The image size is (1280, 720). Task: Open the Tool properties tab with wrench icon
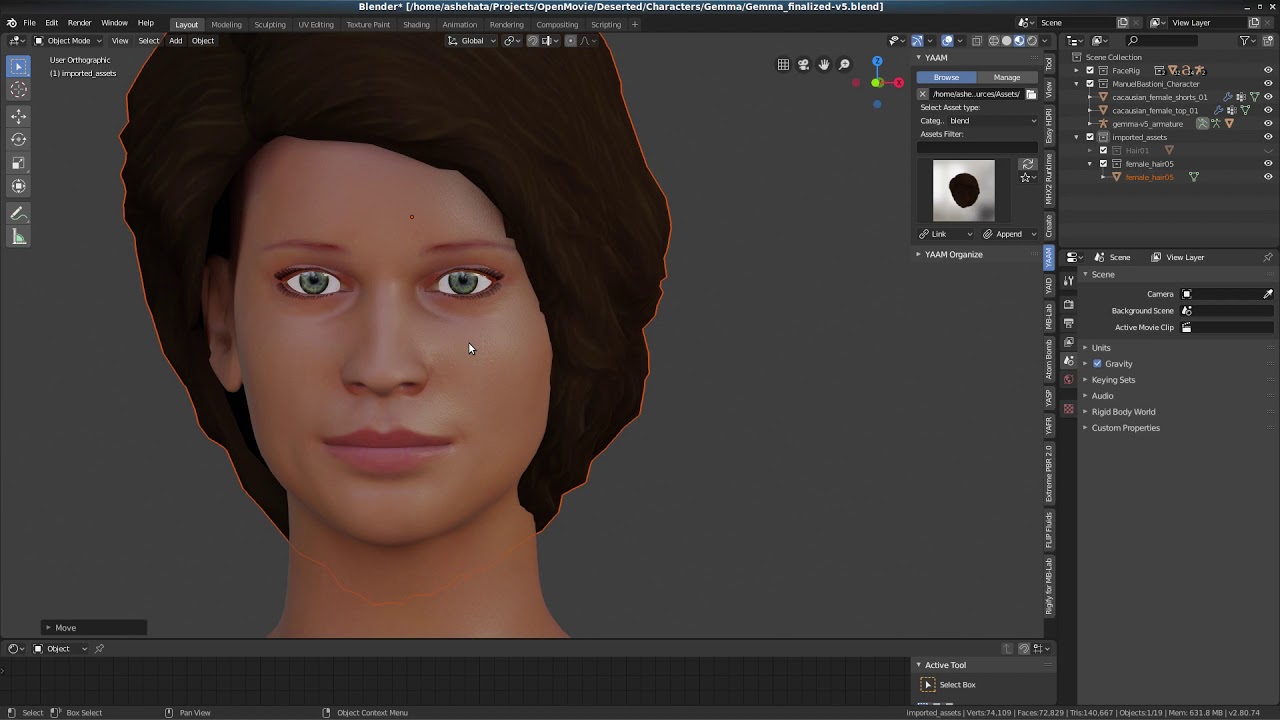(x=1069, y=281)
